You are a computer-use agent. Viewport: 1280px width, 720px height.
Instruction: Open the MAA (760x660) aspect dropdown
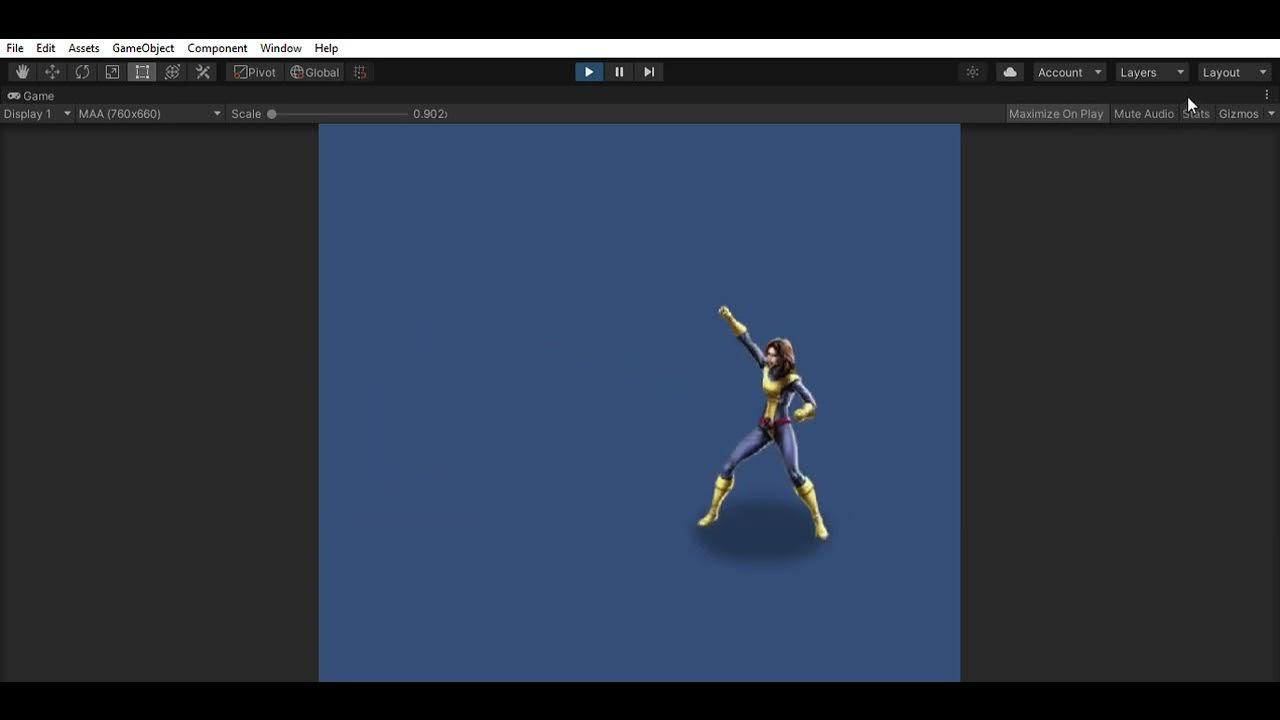(150, 114)
